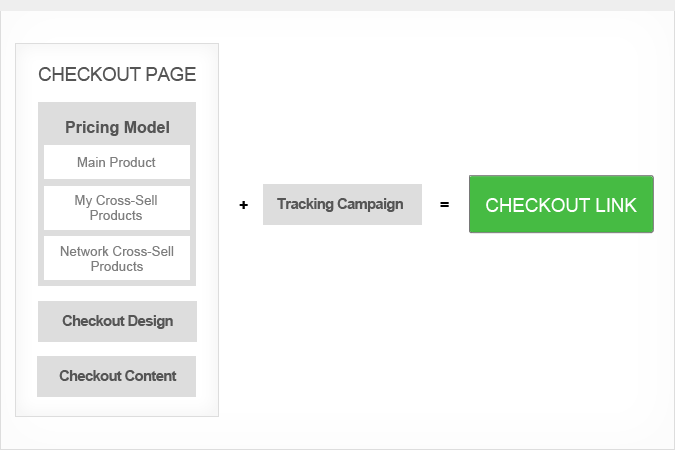
Task: Click the equals sign before CHECKOUT LINK
Action: 444,205
